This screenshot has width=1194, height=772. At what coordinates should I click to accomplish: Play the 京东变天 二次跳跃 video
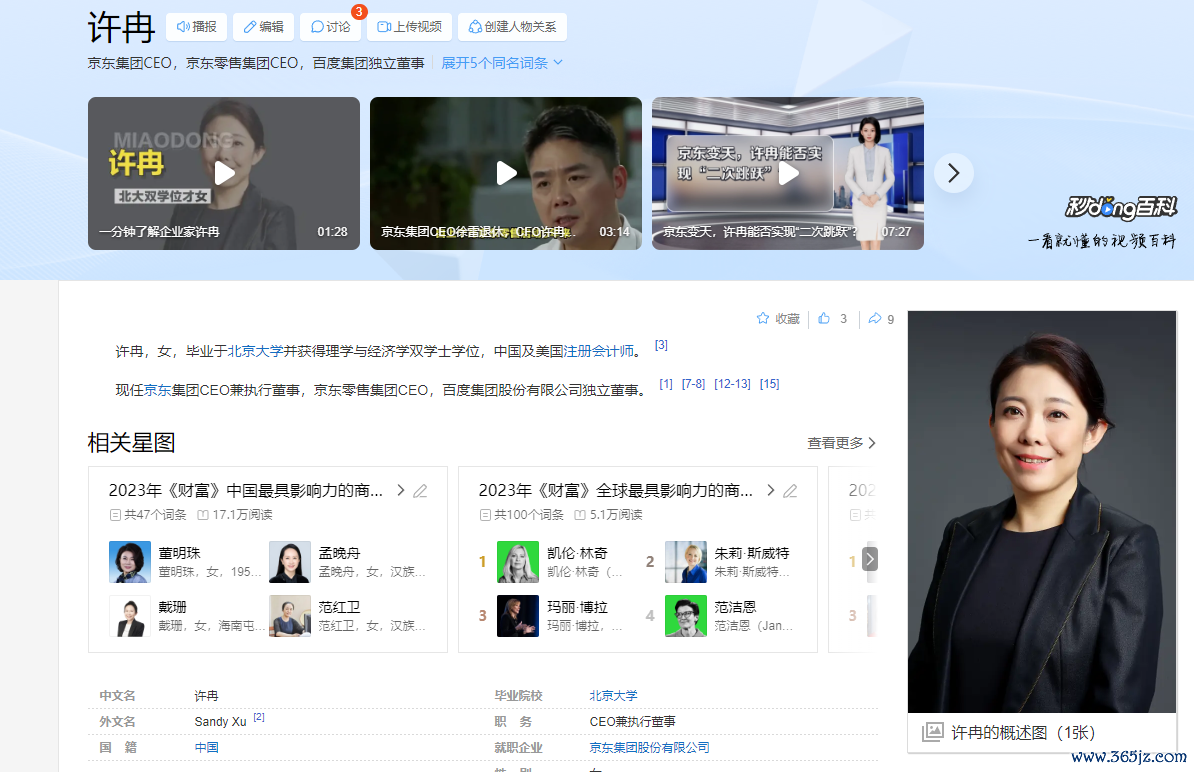pyautogui.click(x=787, y=173)
